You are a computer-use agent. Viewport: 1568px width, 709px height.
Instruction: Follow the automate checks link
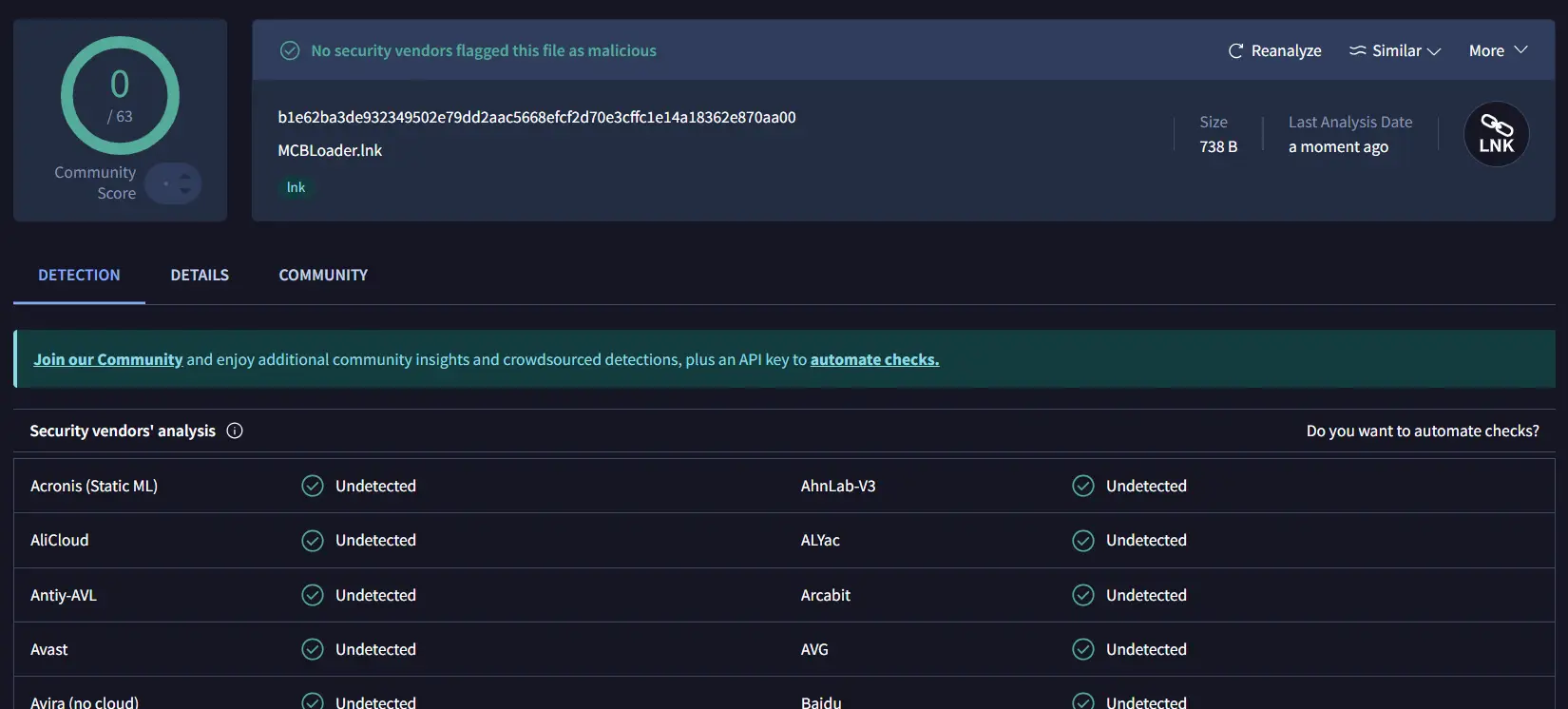(874, 359)
